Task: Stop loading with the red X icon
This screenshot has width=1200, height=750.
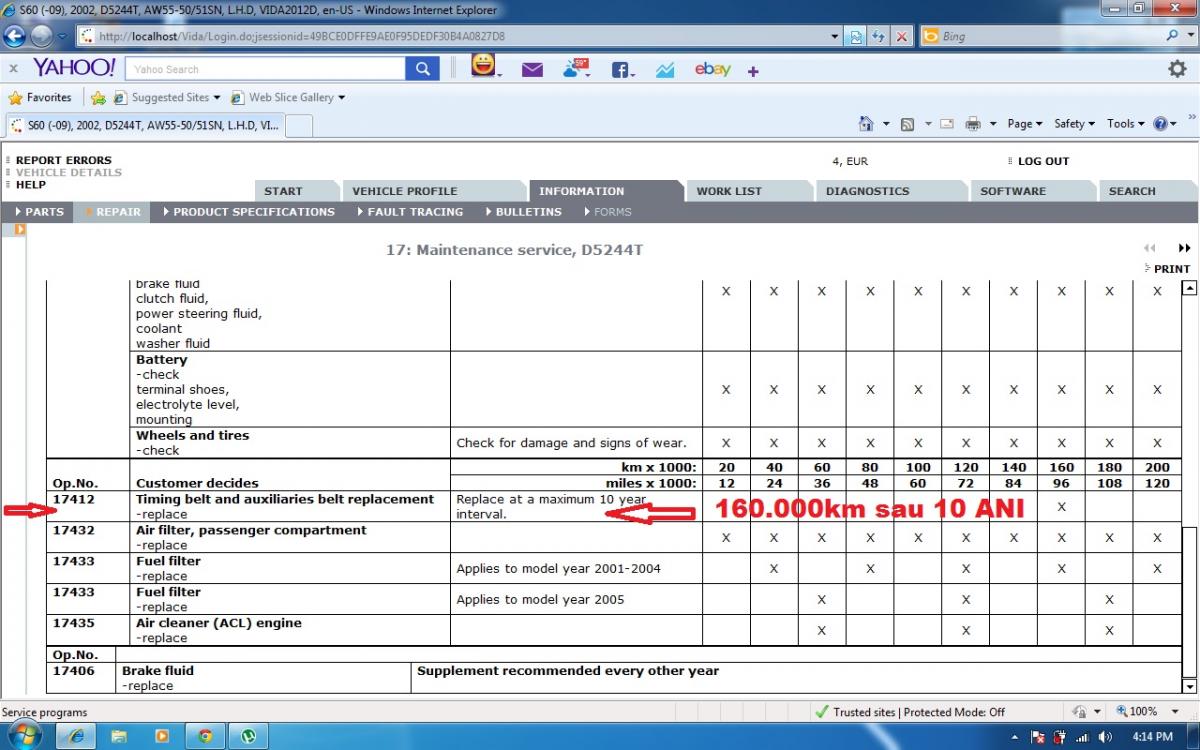Action: [902, 37]
